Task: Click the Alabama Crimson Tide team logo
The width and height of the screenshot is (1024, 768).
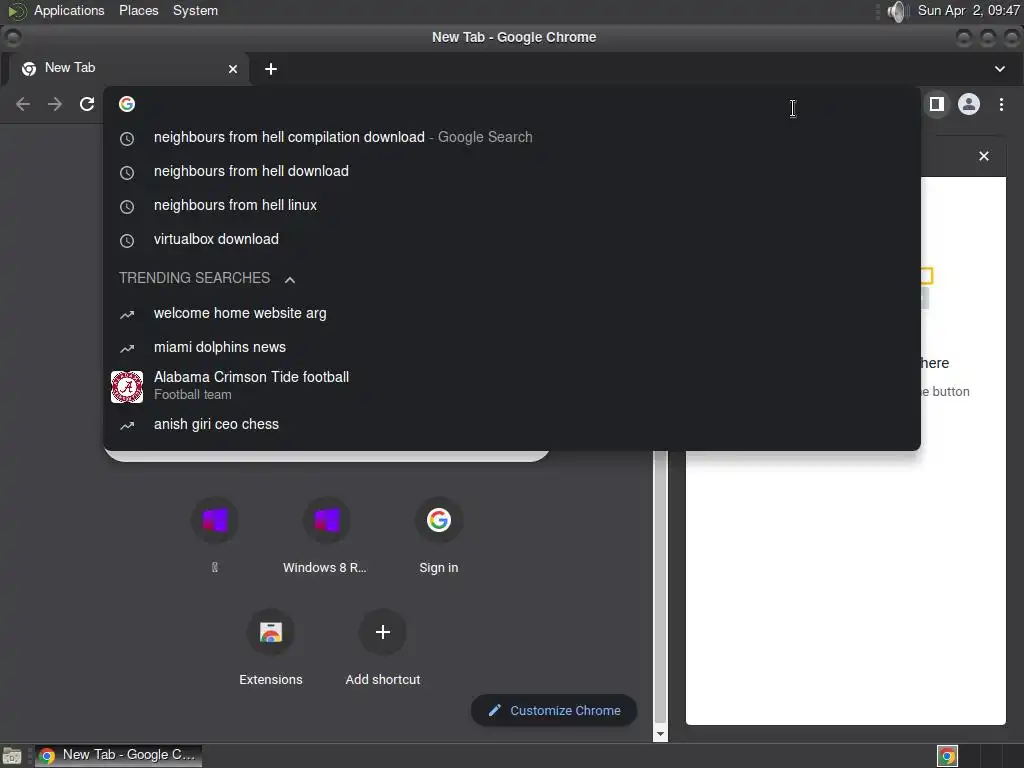Action: [x=127, y=387]
